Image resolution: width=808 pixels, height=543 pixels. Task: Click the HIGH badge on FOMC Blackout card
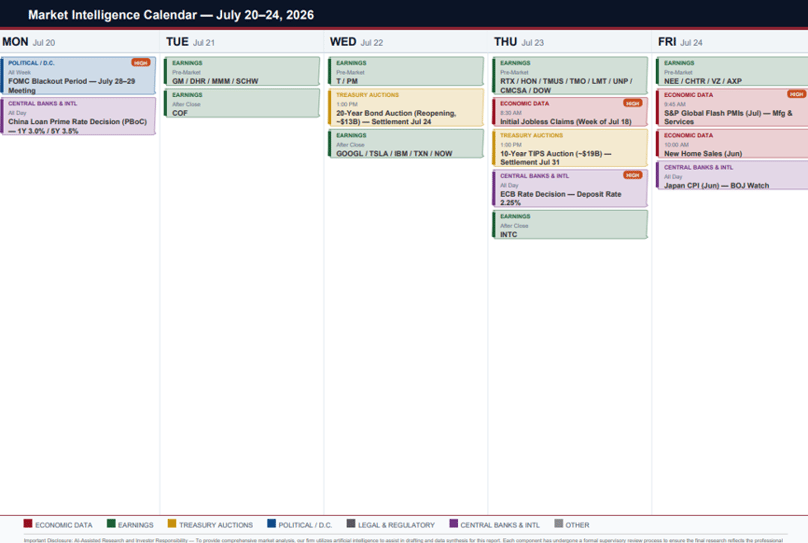tap(141, 63)
